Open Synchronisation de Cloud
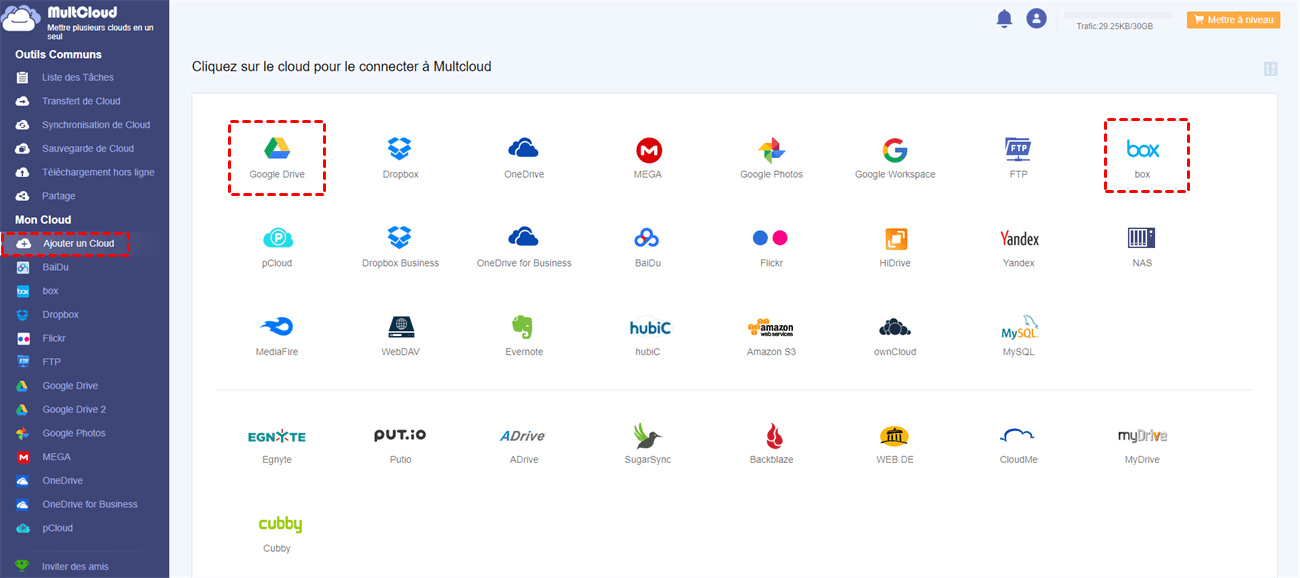The height and width of the screenshot is (578, 1300). (x=95, y=125)
